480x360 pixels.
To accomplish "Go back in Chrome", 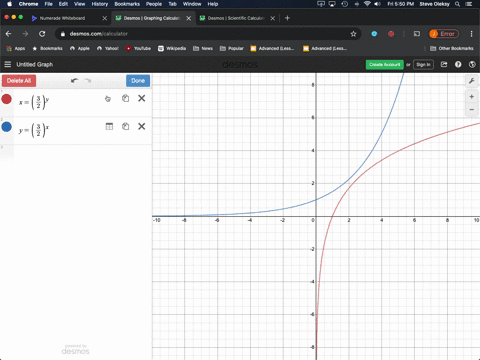I will pyautogui.click(x=9, y=34).
